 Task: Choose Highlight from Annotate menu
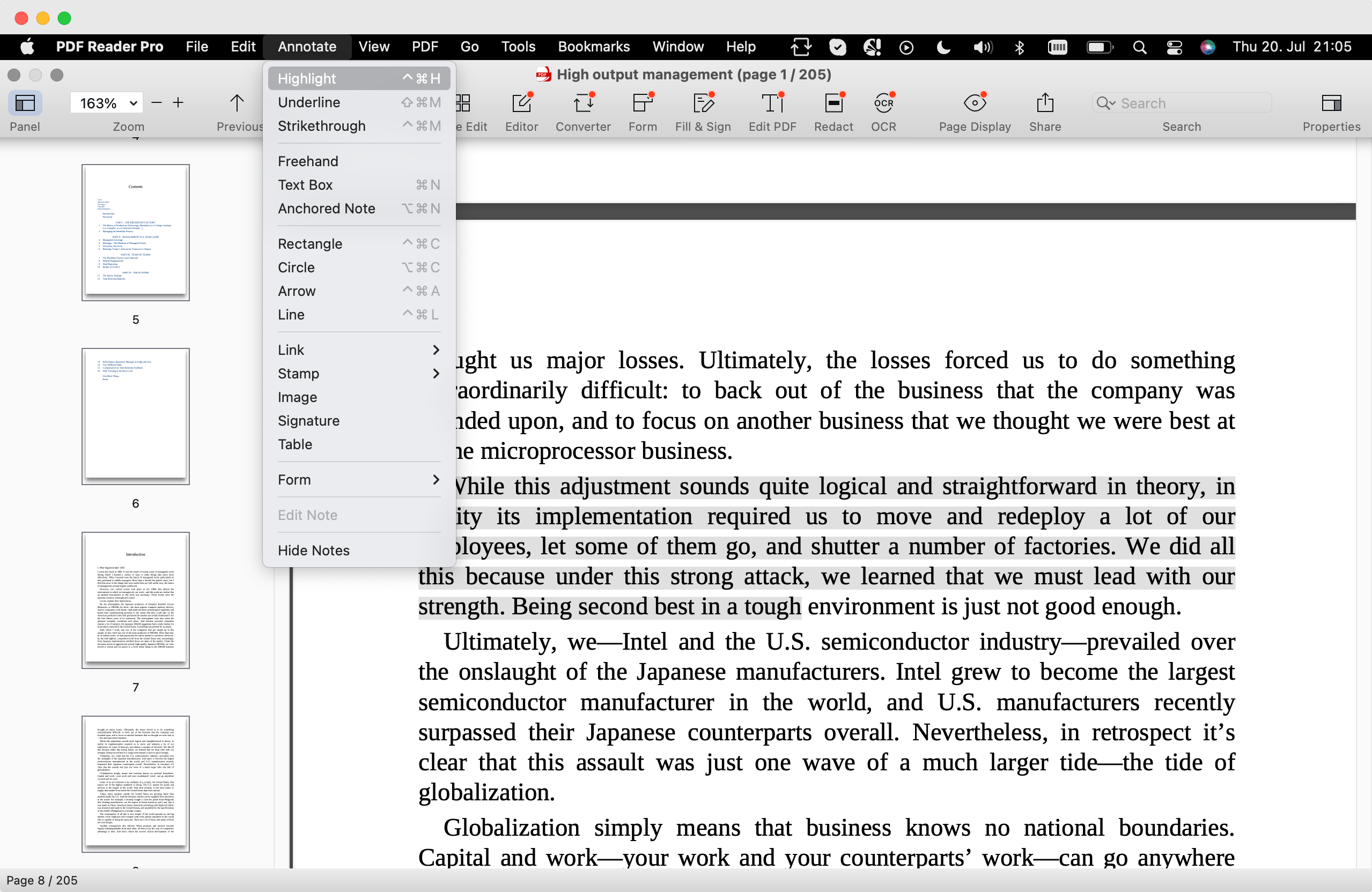point(359,78)
